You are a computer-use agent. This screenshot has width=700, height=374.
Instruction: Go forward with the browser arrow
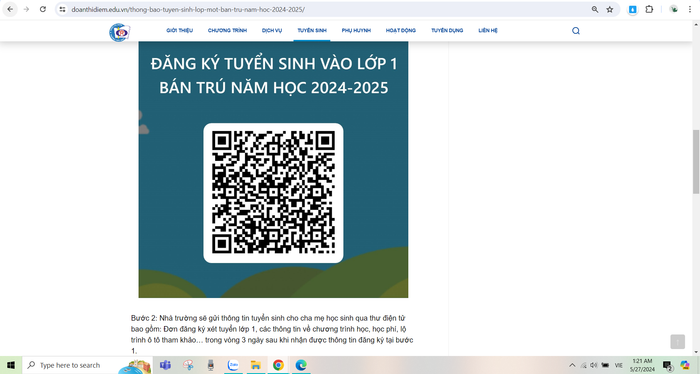(x=26, y=9)
